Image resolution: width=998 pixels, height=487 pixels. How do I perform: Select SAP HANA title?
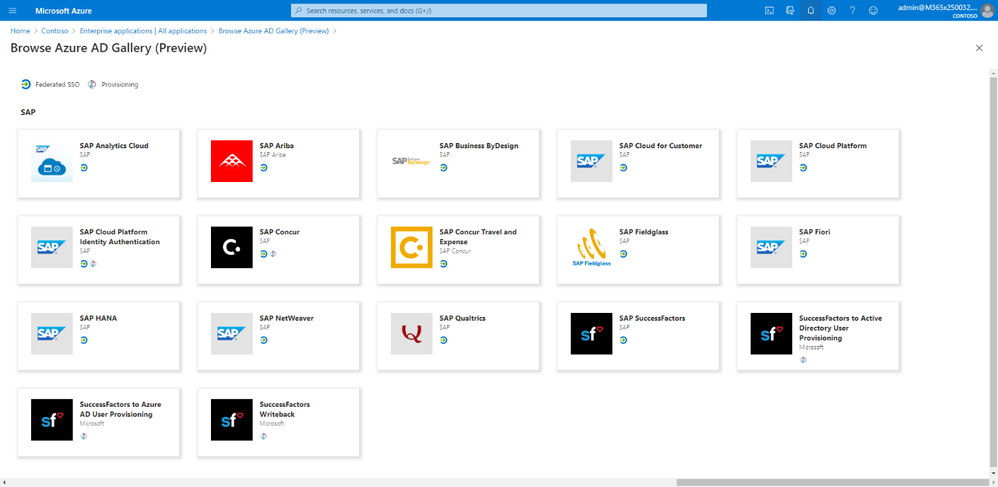pyautogui.click(x=99, y=318)
